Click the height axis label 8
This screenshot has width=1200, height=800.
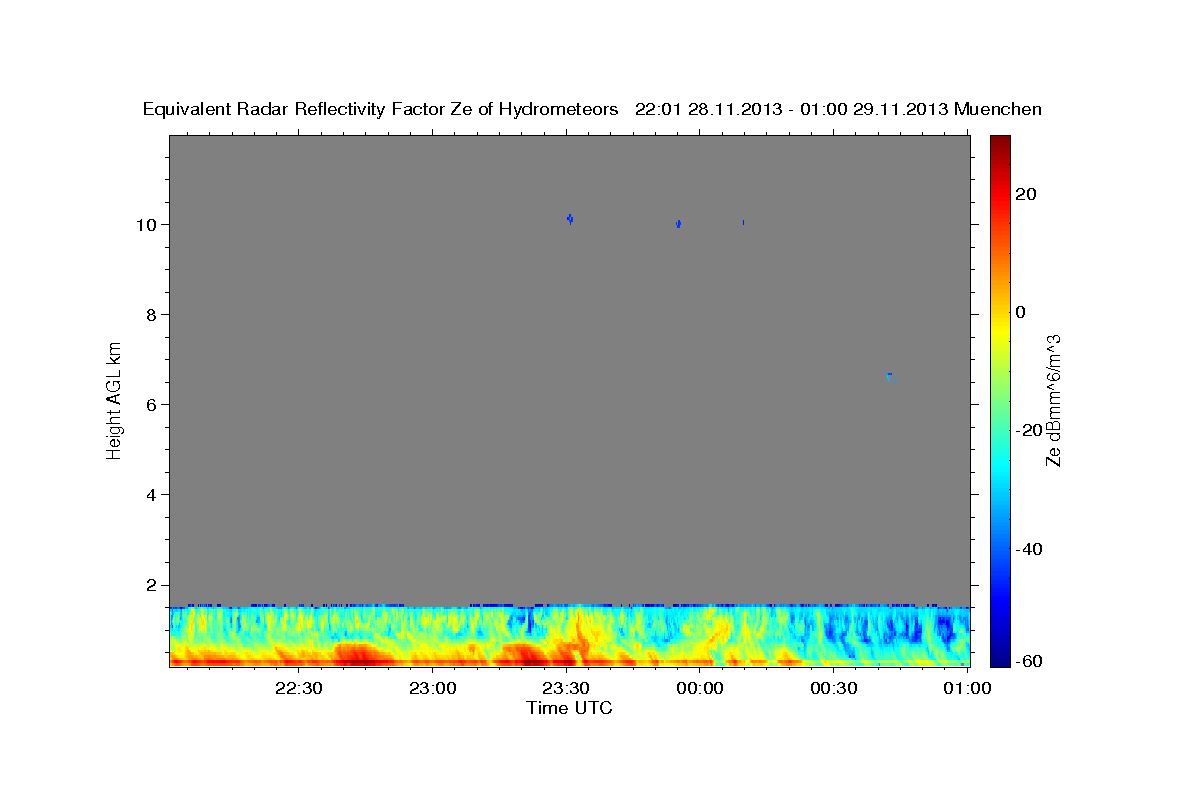(151, 314)
